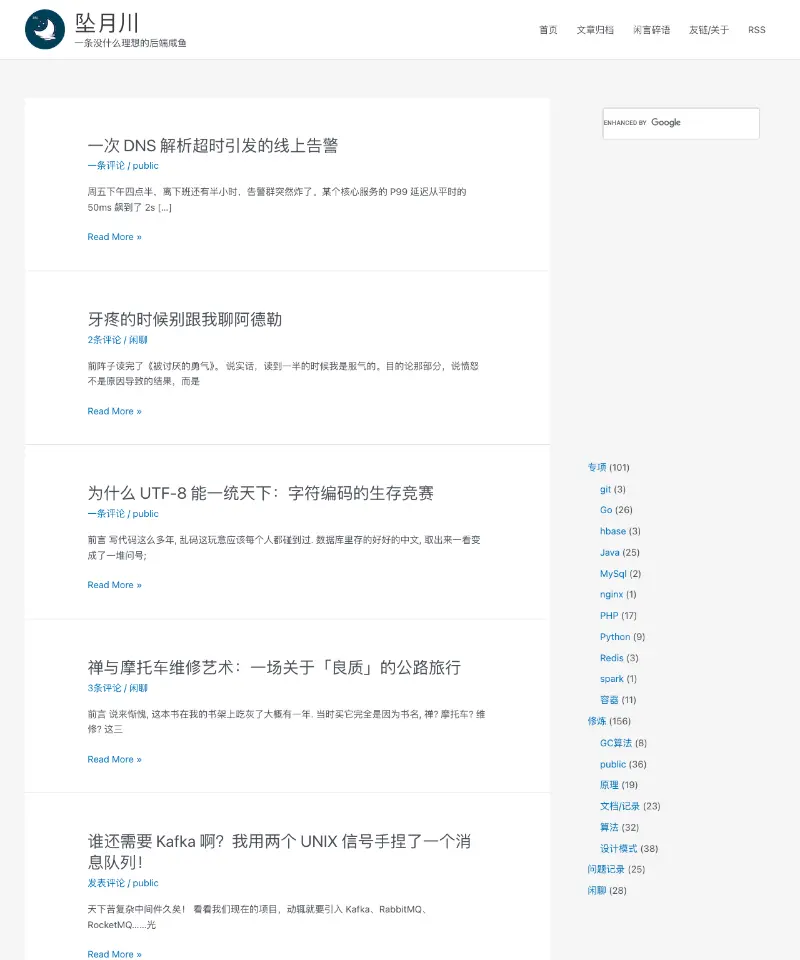Open 发表评论 under Kafka article

106,882
